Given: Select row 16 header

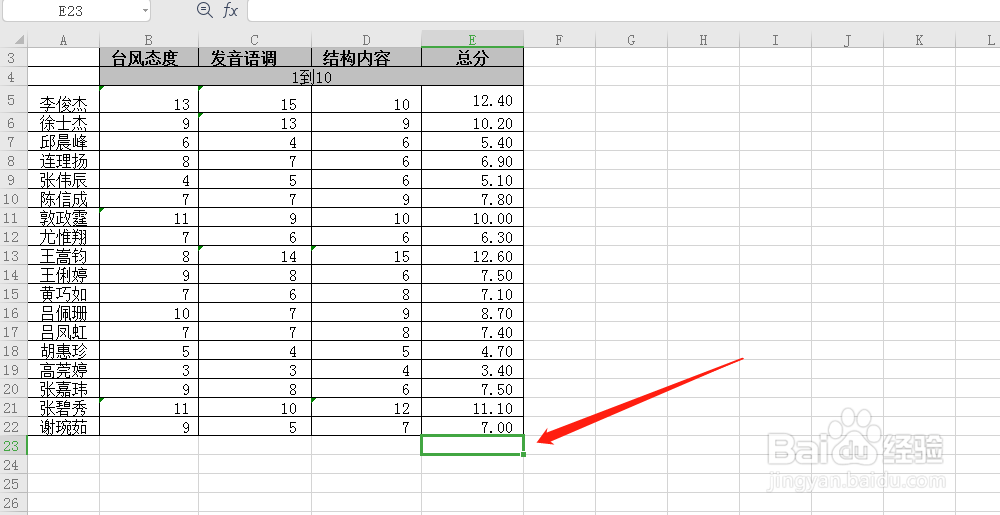Looking at the screenshot, I should point(11,313).
